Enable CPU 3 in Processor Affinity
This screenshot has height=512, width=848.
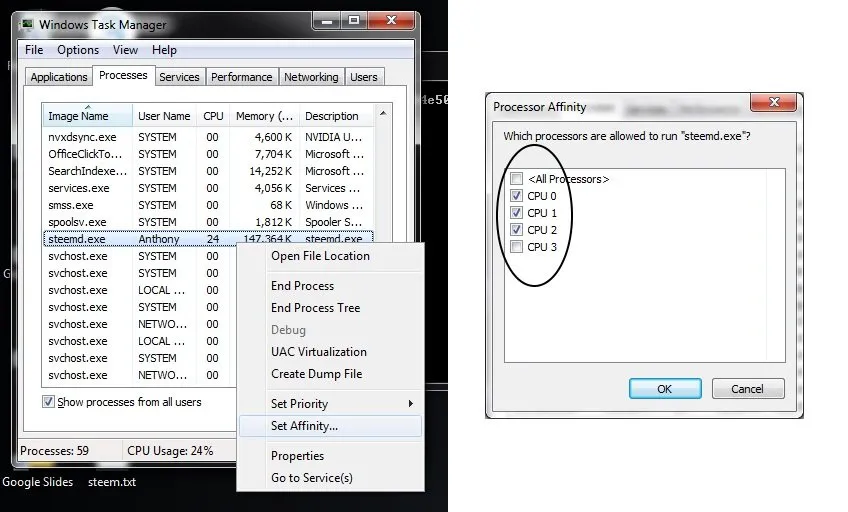click(x=516, y=247)
